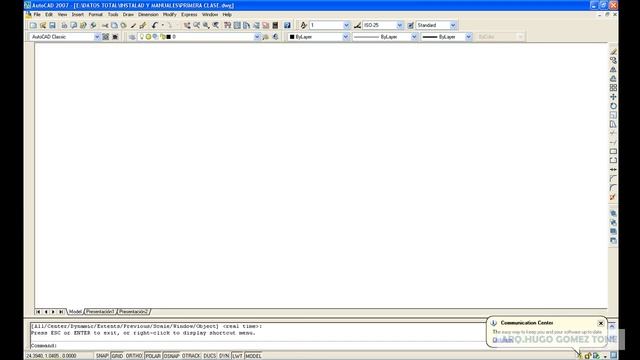Open the Format menu
The width and height of the screenshot is (640, 360).
(x=96, y=14)
